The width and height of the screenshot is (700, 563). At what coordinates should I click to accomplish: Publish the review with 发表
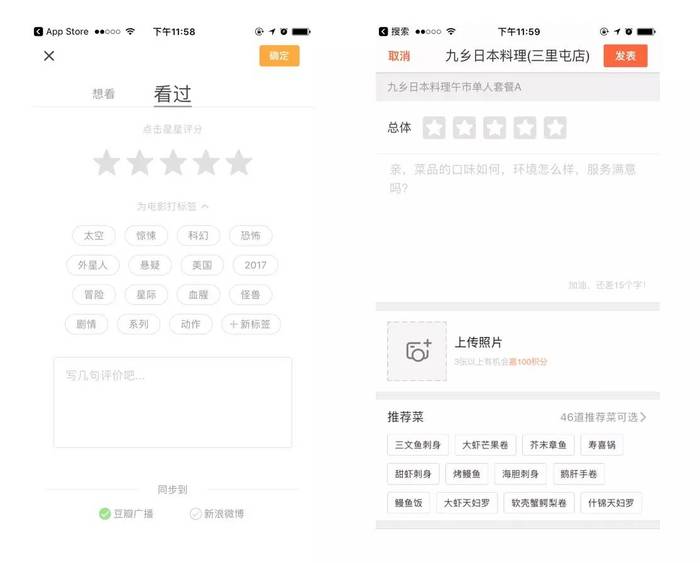pyautogui.click(x=625, y=56)
